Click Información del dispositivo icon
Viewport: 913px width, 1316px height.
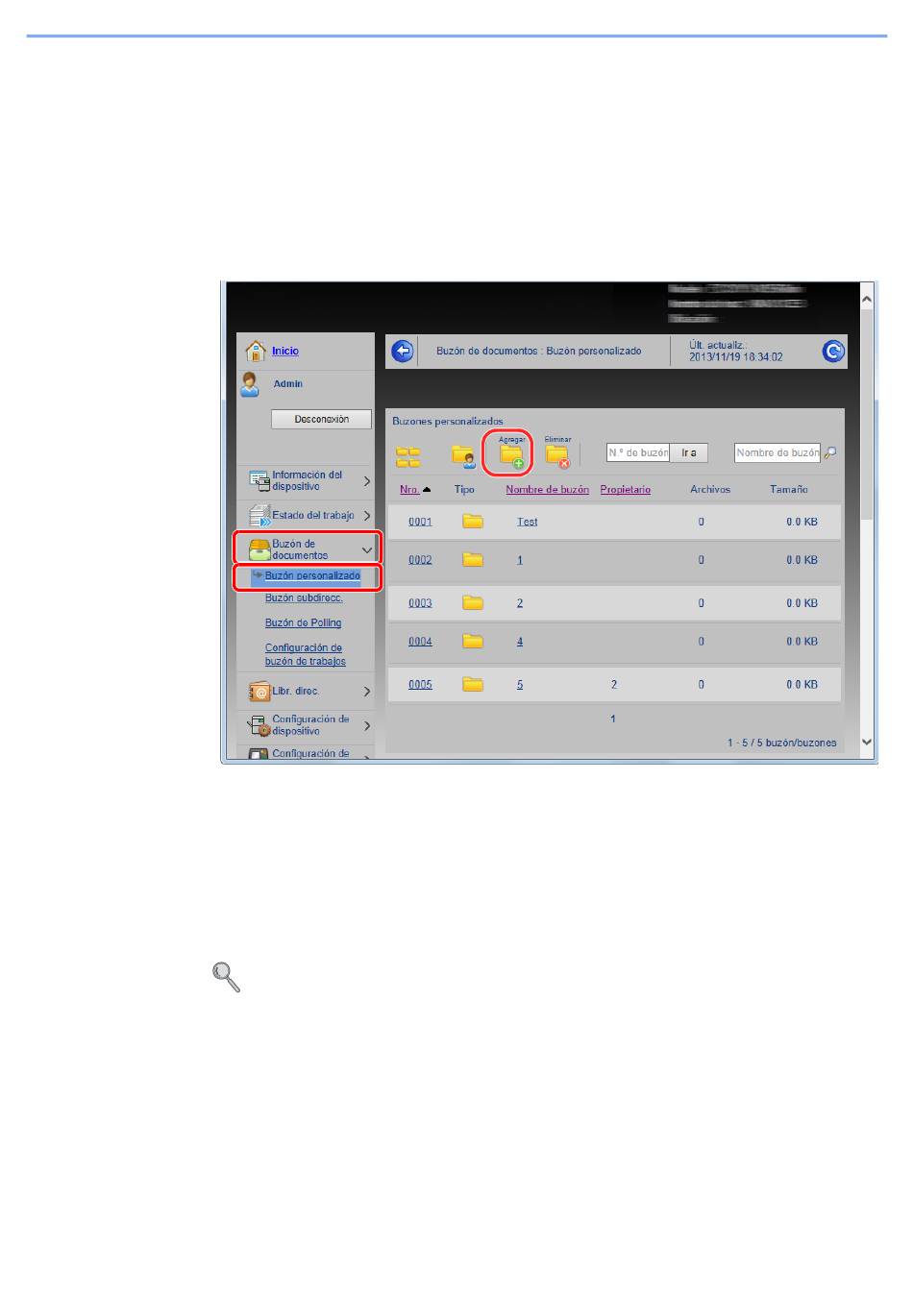pyautogui.click(x=259, y=480)
